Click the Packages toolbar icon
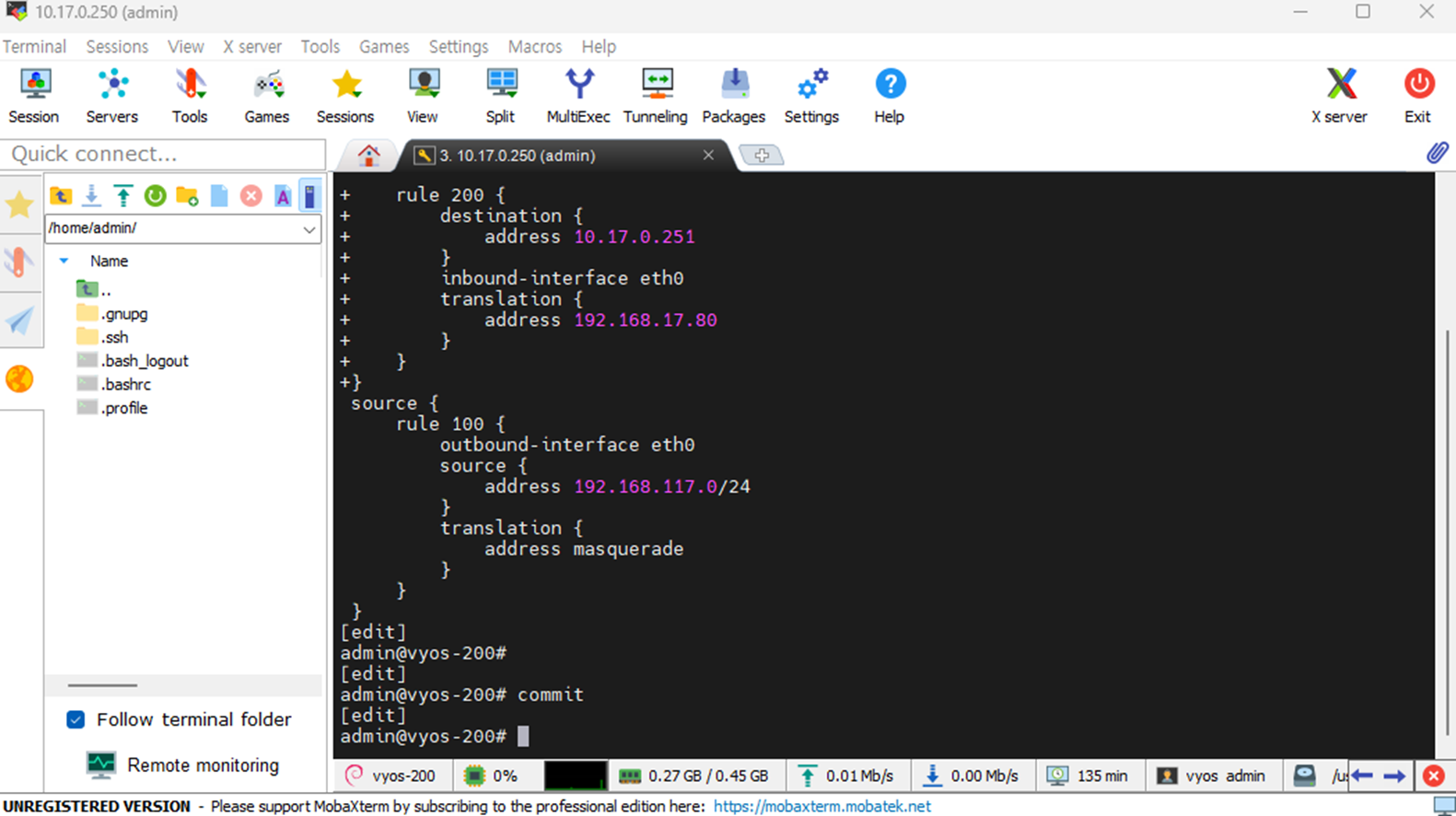1456x816 pixels. [x=734, y=96]
